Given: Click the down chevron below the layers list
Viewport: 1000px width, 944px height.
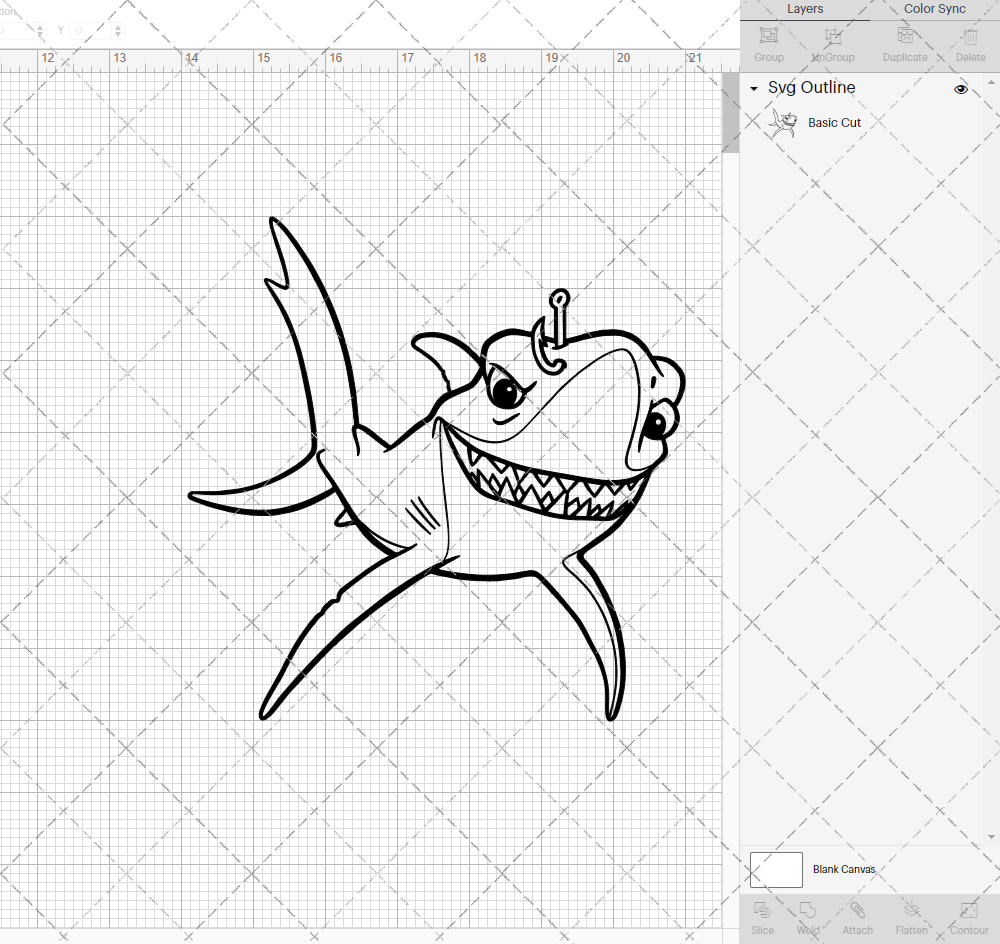Looking at the screenshot, I should coord(990,836).
